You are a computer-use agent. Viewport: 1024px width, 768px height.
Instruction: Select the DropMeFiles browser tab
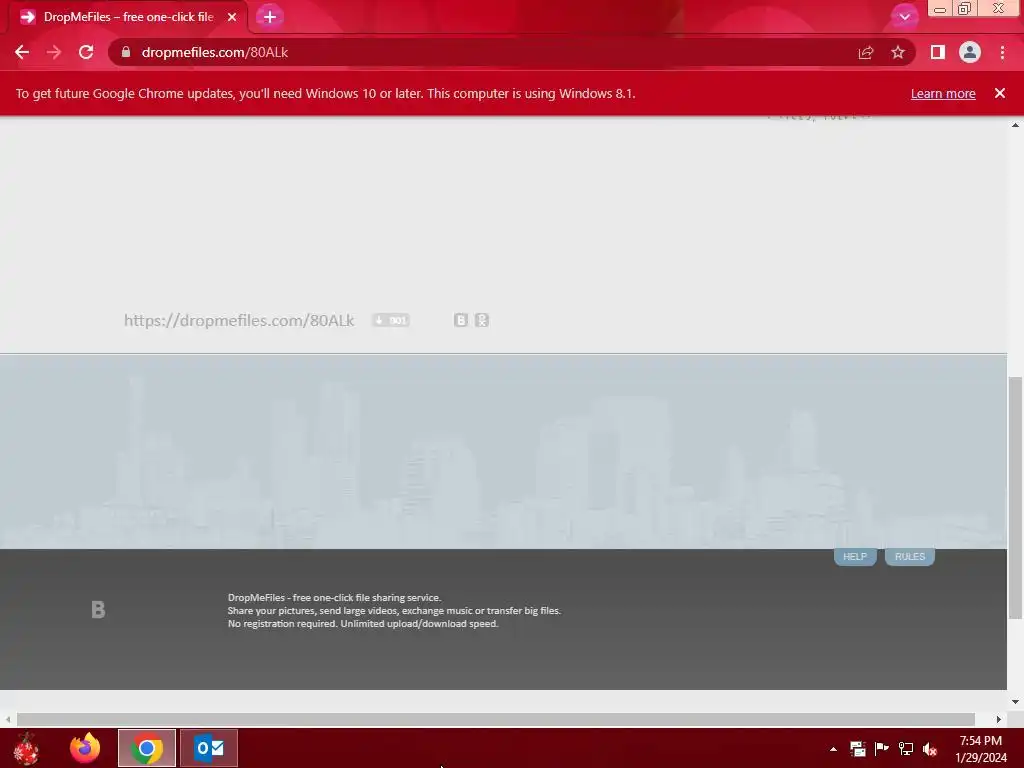127,17
